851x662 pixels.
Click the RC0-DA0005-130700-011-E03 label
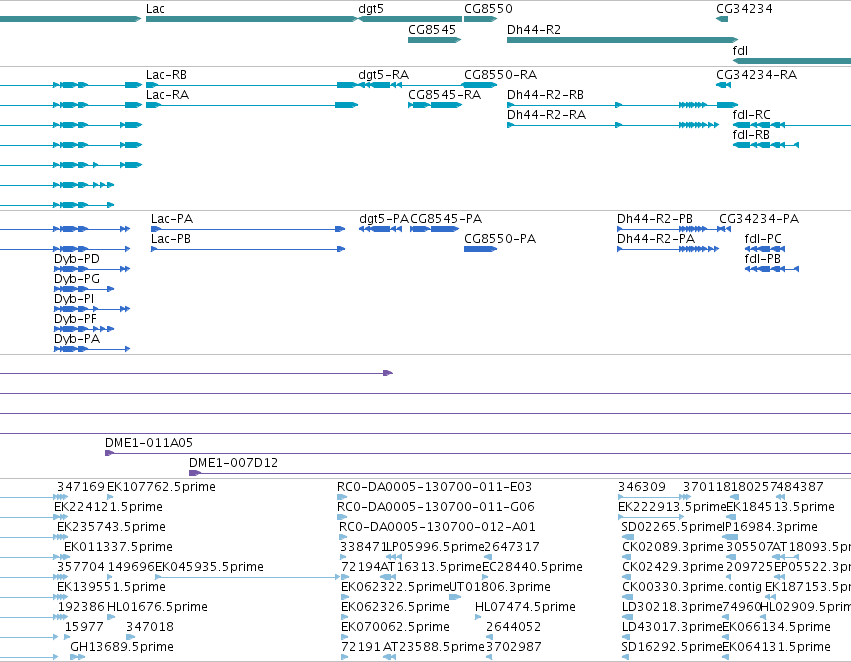pos(435,487)
